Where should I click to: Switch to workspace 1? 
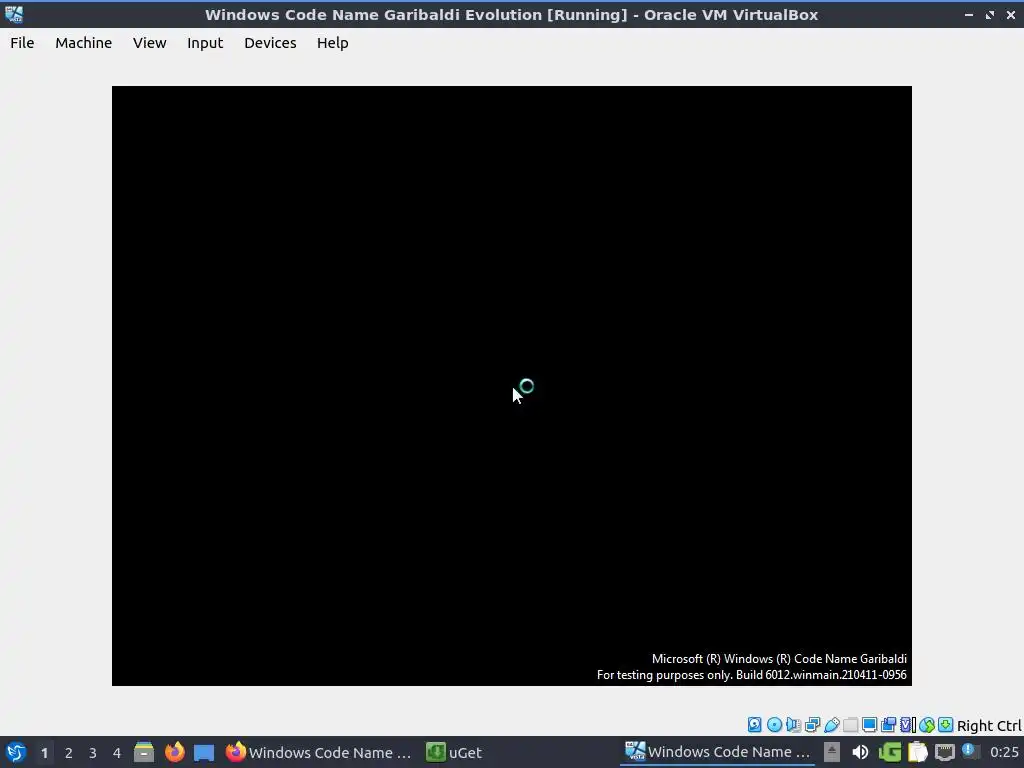point(44,752)
